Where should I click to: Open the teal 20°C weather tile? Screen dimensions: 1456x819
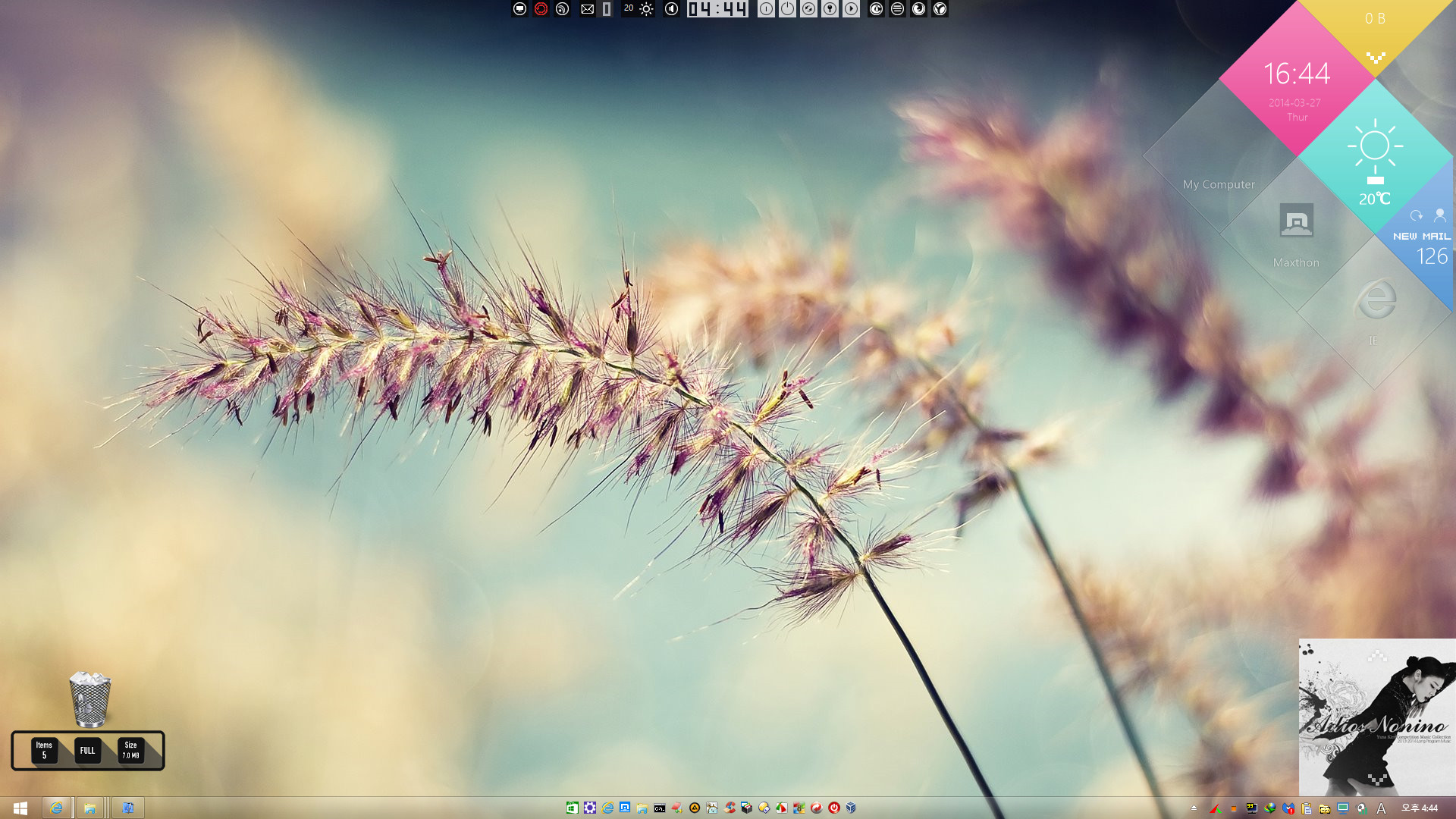coord(1374,155)
